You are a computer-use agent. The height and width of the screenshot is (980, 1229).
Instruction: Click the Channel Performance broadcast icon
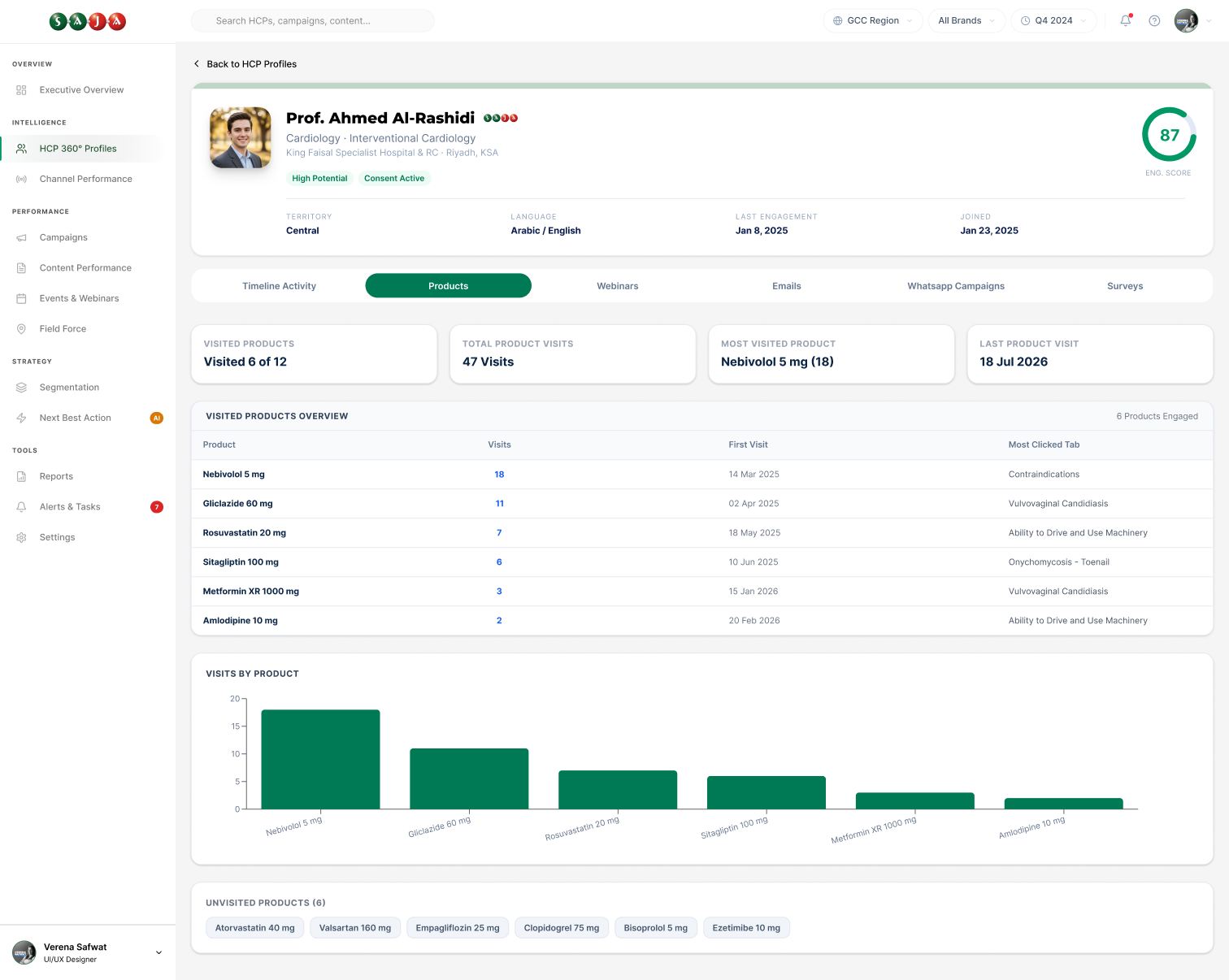pyautogui.click(x=22, y=179)
